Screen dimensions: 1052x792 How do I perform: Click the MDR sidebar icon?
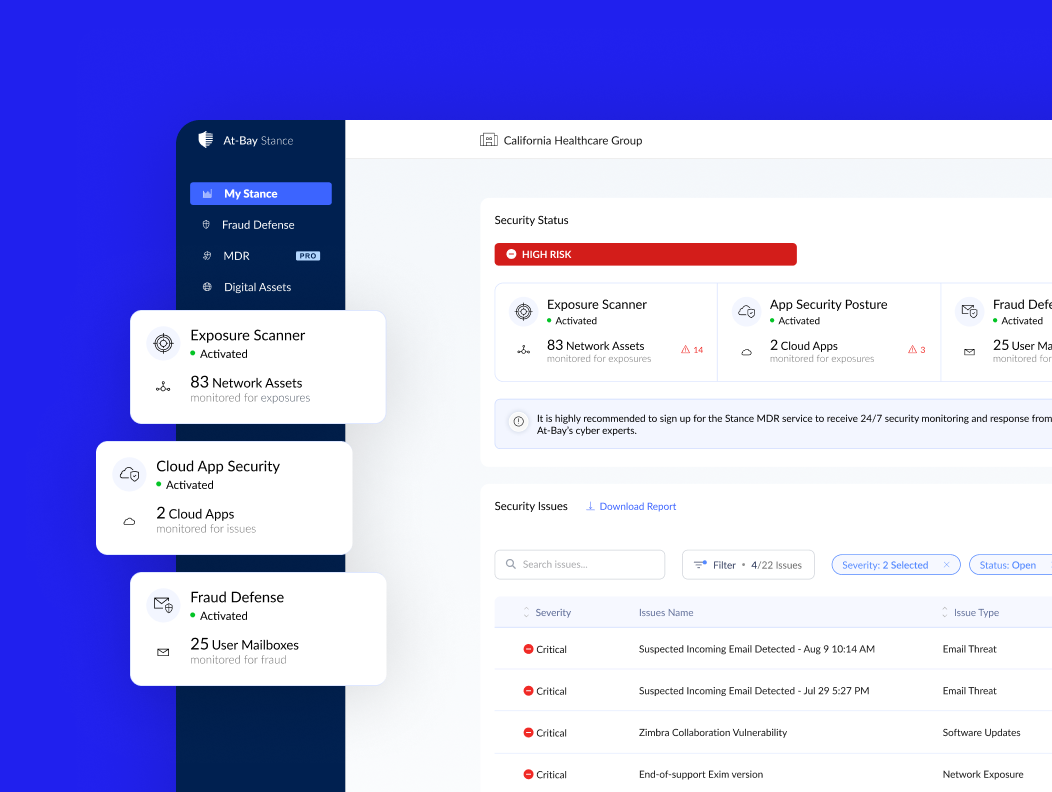click(209, 255)
